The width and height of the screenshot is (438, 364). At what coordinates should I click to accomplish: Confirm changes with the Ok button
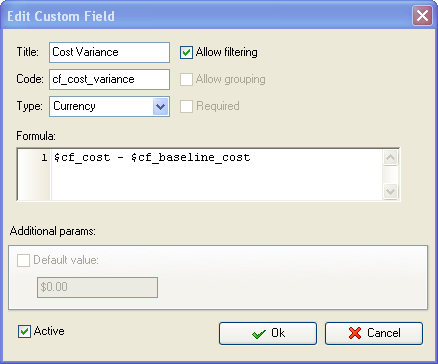[x=268, y=333]
